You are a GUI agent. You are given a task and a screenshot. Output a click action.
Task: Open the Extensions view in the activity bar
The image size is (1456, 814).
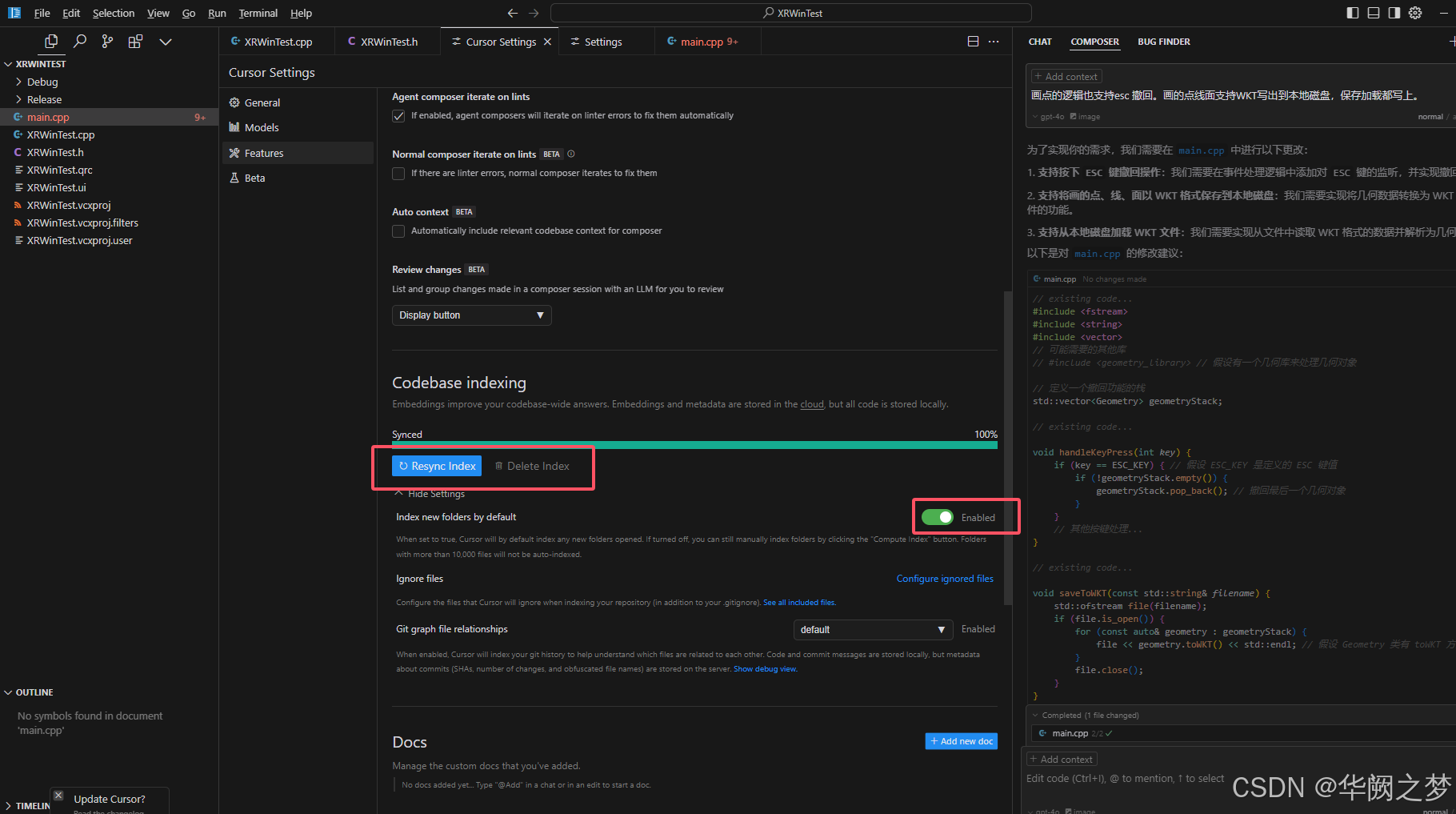coord(135,41)
